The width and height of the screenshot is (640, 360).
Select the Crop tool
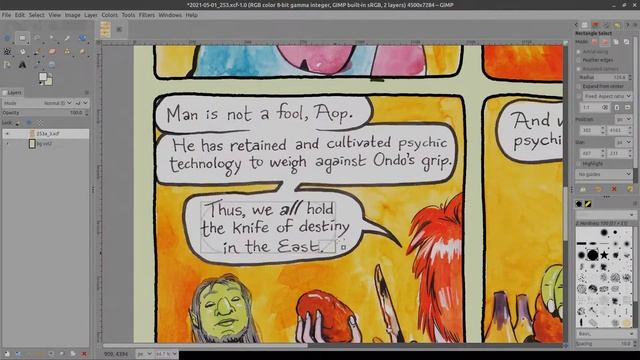click(x=67, y=38)
